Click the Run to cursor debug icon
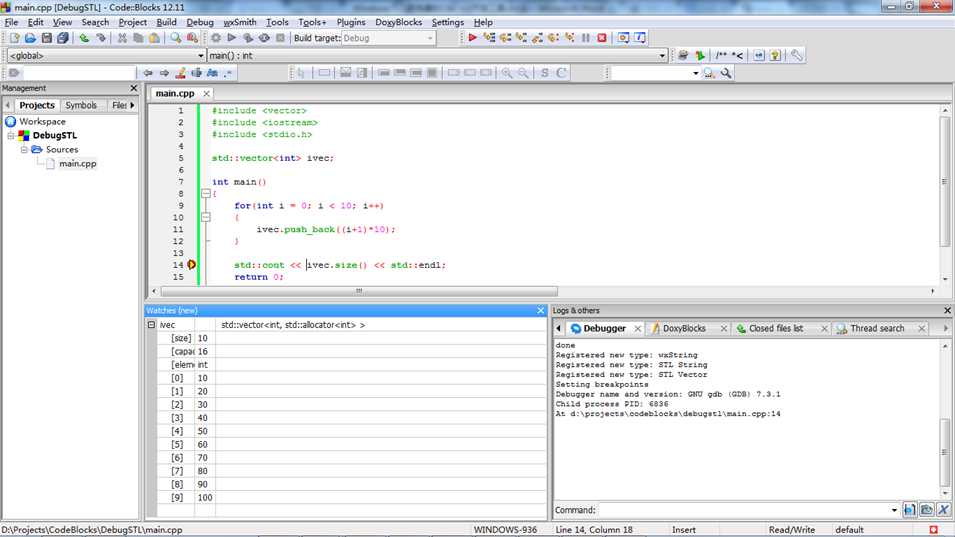This screenshot has width=955, height=537. pos(489,38)
